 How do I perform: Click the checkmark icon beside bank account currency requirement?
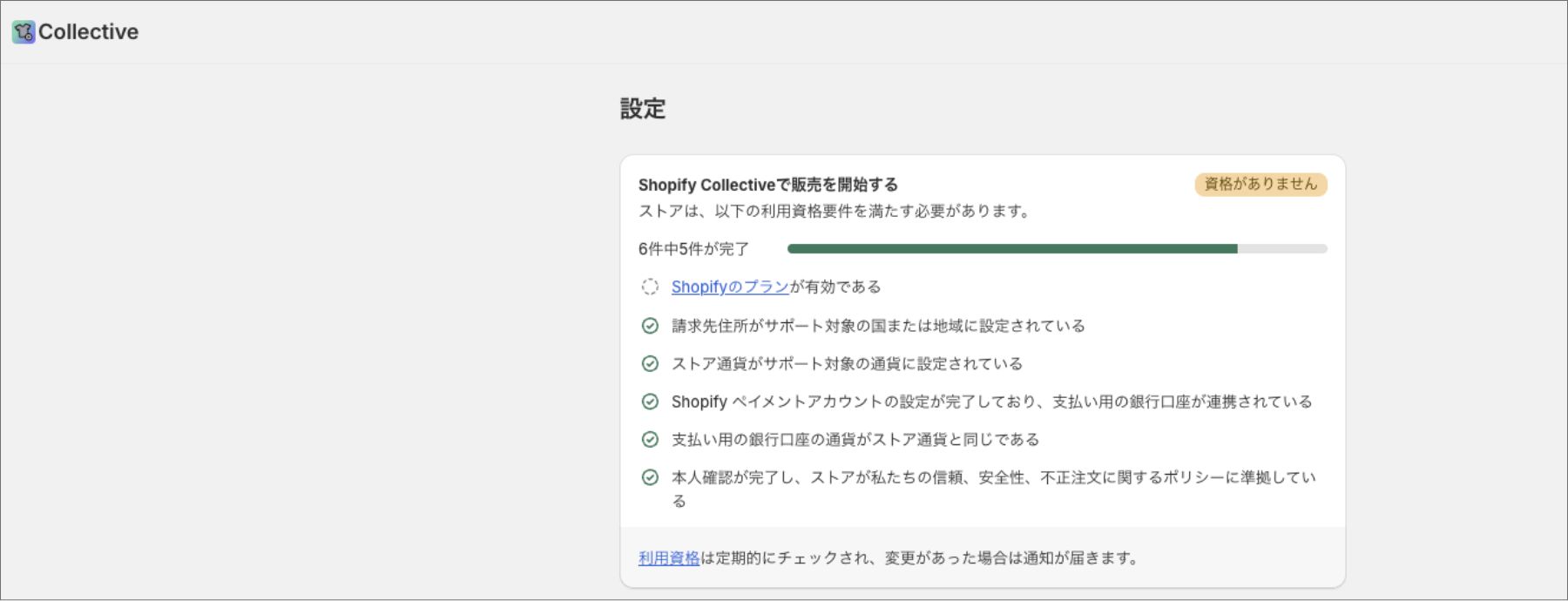[x=650, y=440]
